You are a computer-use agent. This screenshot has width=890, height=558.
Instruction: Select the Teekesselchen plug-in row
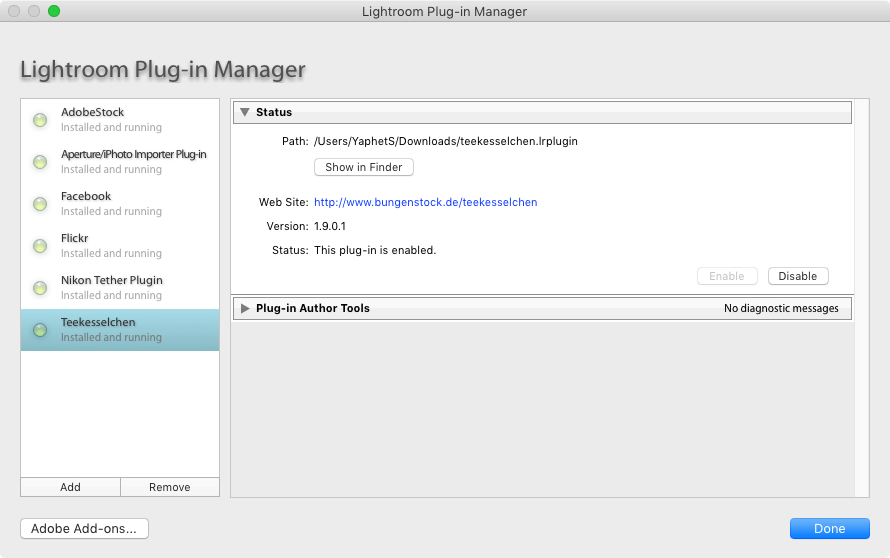pos(120,330)
